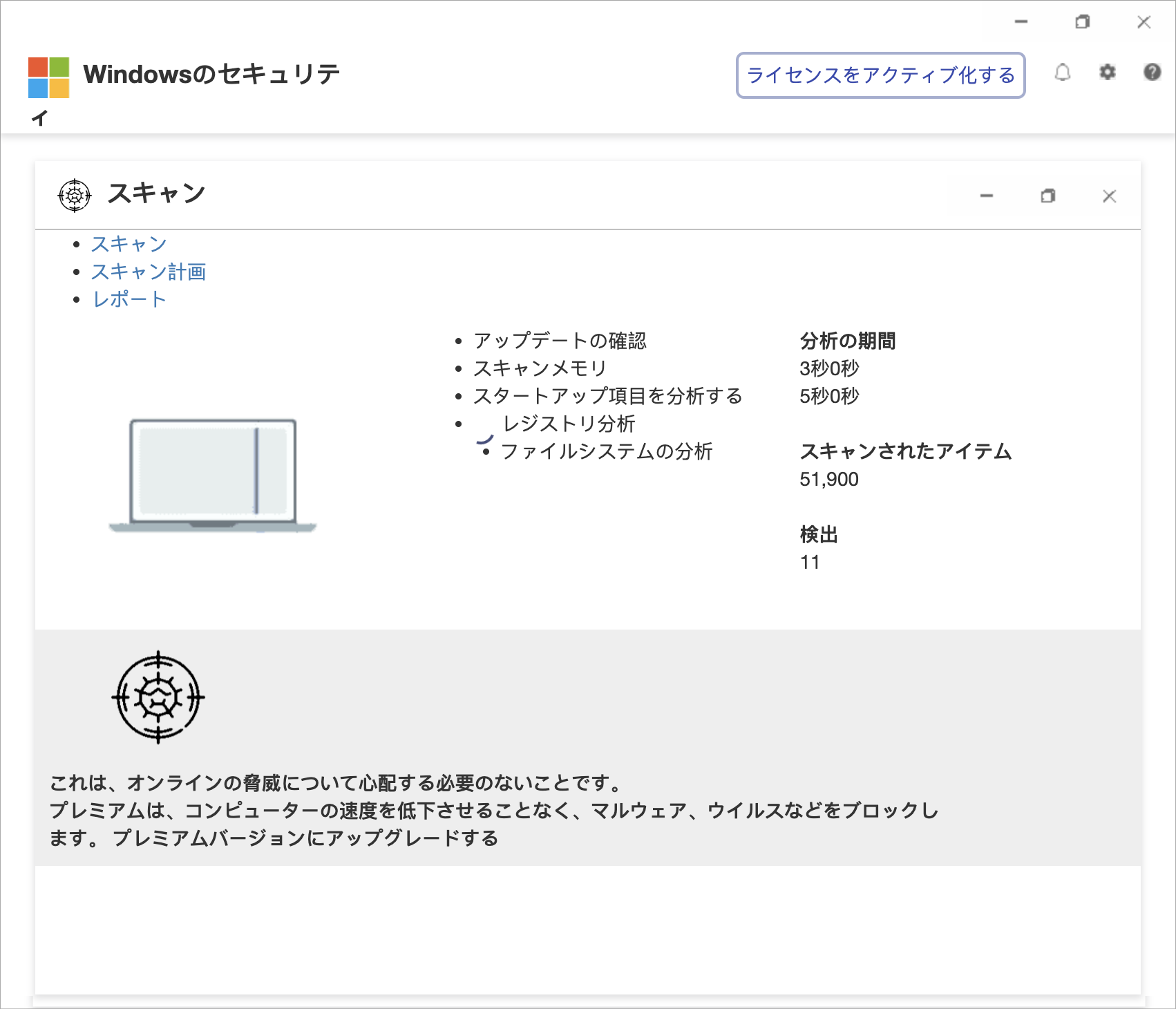The image size is (1176, 1009).
Task: Click the Microsoft logo icon
Action: [48, 77]
